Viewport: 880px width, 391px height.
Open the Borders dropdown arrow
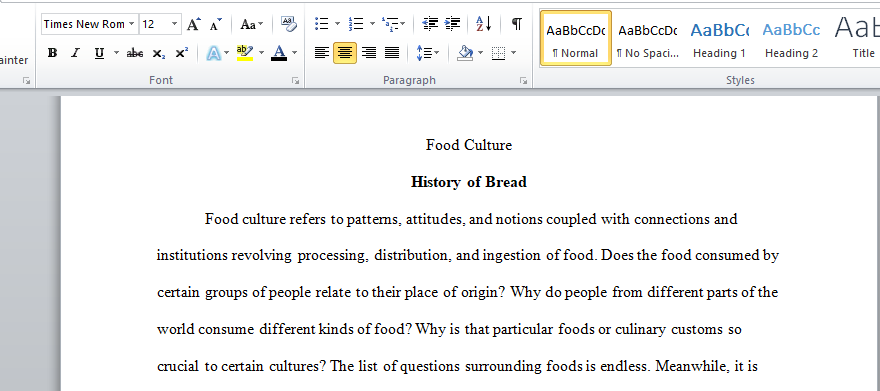click(513, 53)
